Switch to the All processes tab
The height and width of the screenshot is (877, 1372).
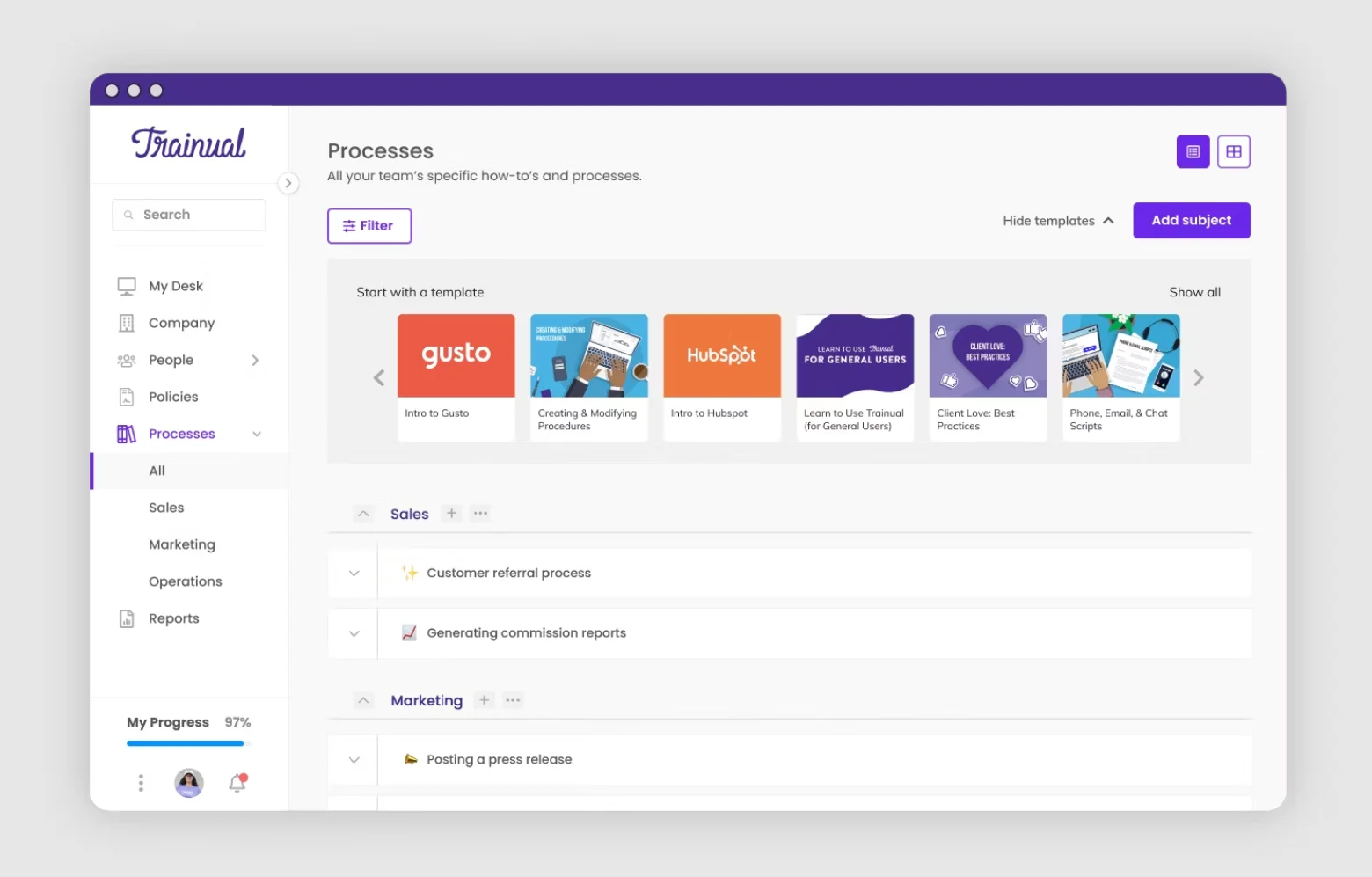click(157, 471)
